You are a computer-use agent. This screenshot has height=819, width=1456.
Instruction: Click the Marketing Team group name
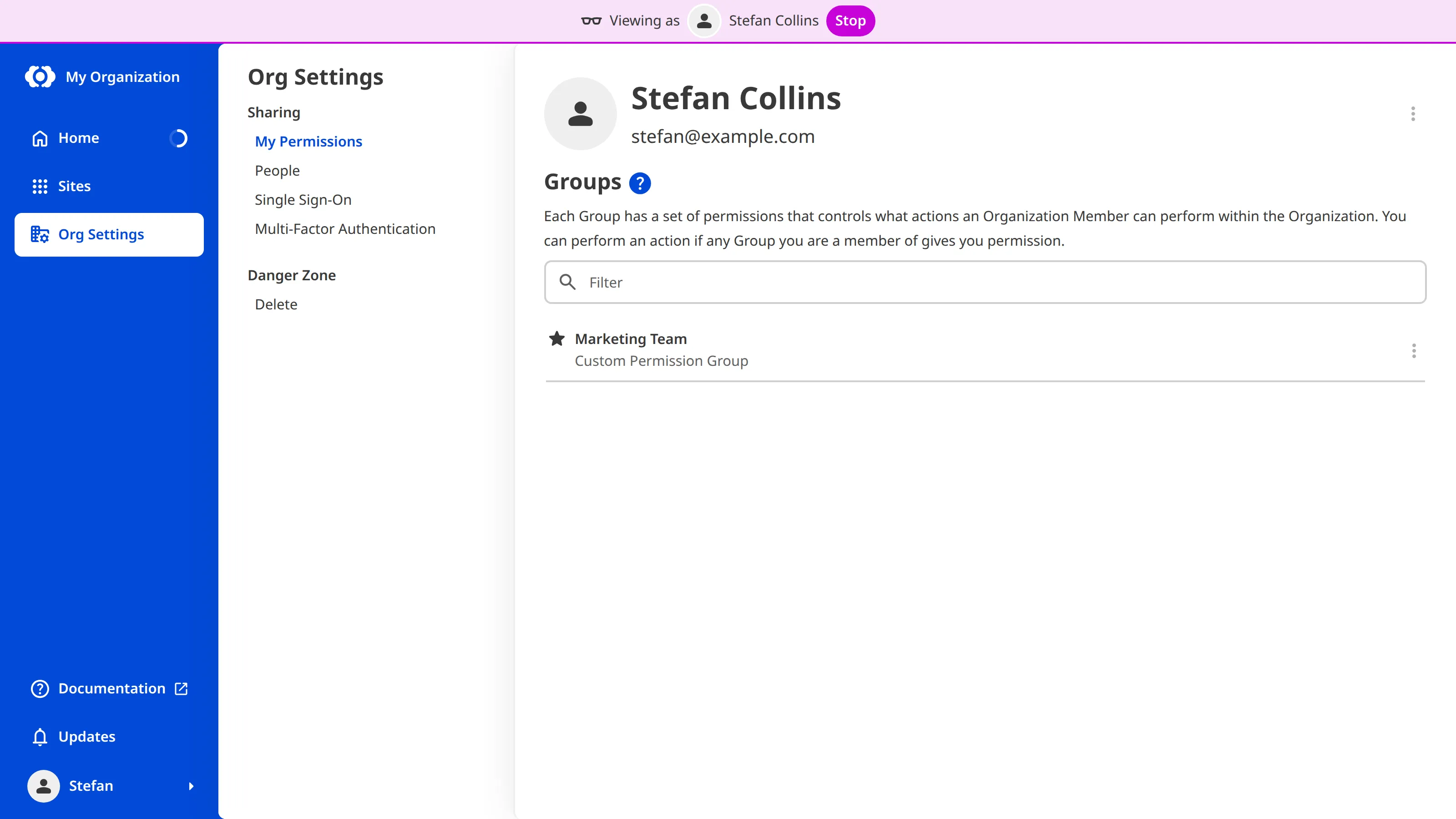coord(631,339)
